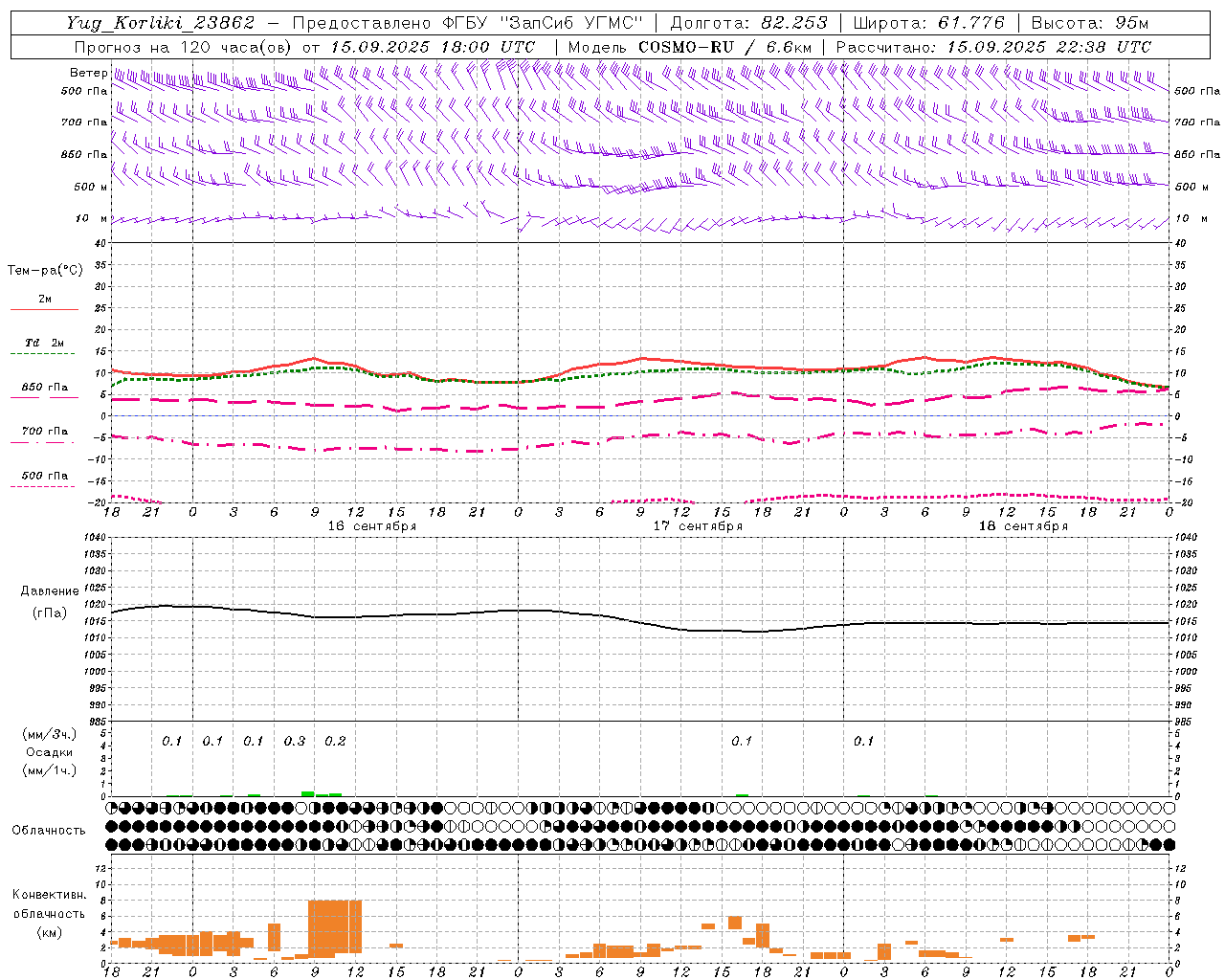Screen dimensions: 1225x980
Task: Click the elevation label "Высота: 95м"
Action: click(1089, 23)
